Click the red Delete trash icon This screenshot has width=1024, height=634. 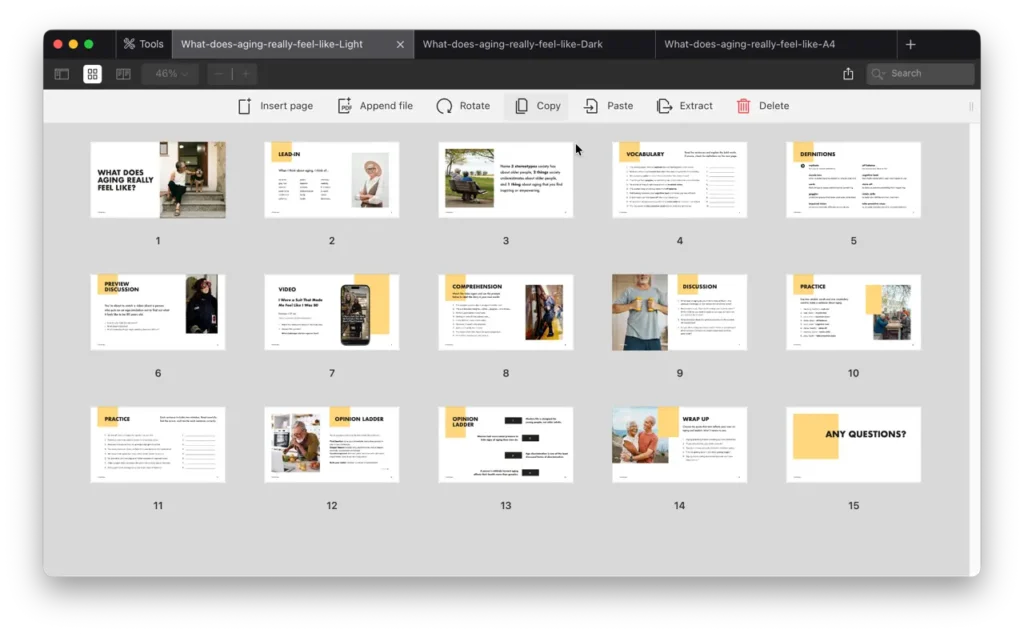pyautogui.click(x=743, y=106)
